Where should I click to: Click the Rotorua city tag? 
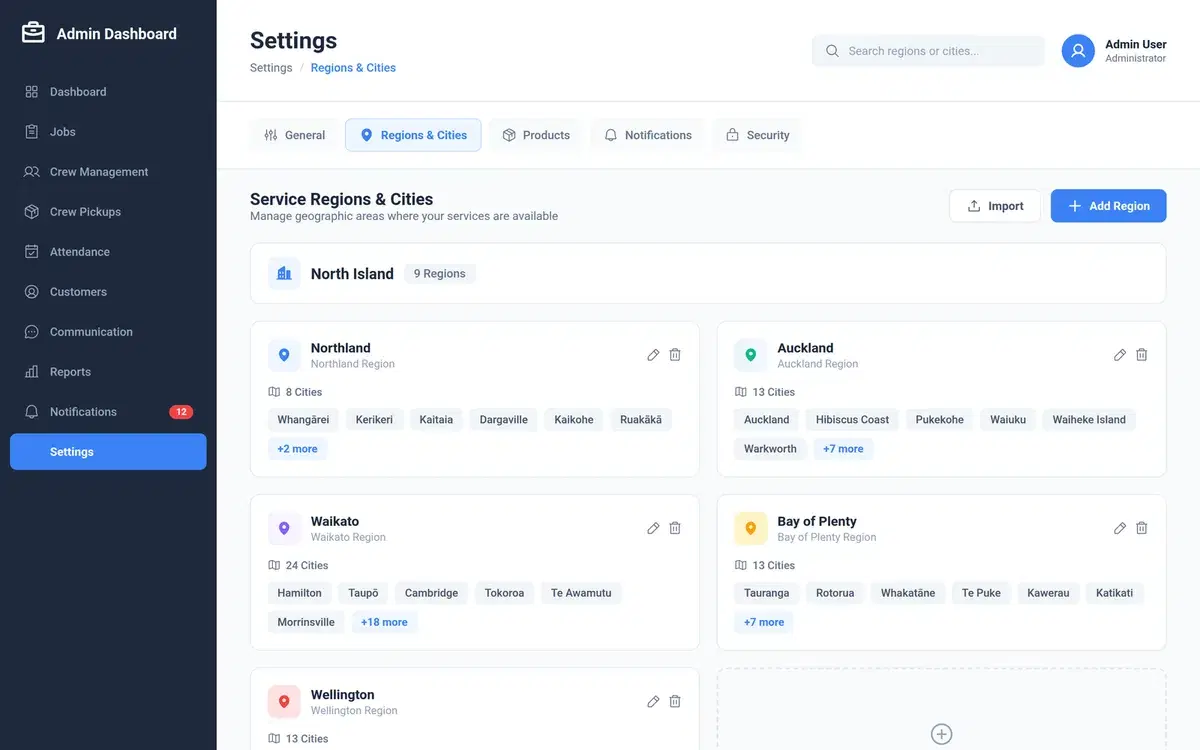point(835,593)
